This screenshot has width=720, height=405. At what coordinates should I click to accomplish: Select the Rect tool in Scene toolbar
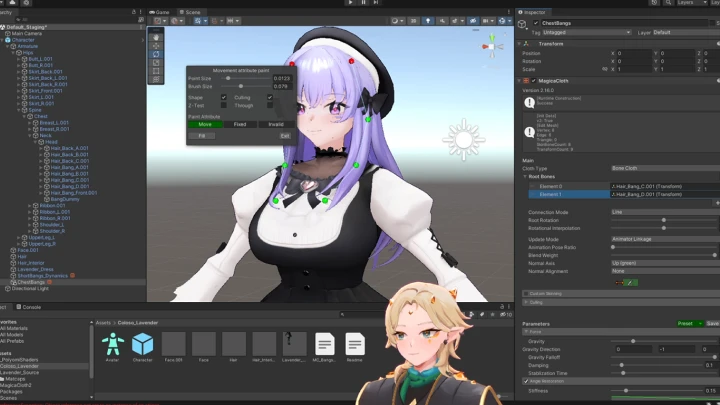[x=156, y=71]
